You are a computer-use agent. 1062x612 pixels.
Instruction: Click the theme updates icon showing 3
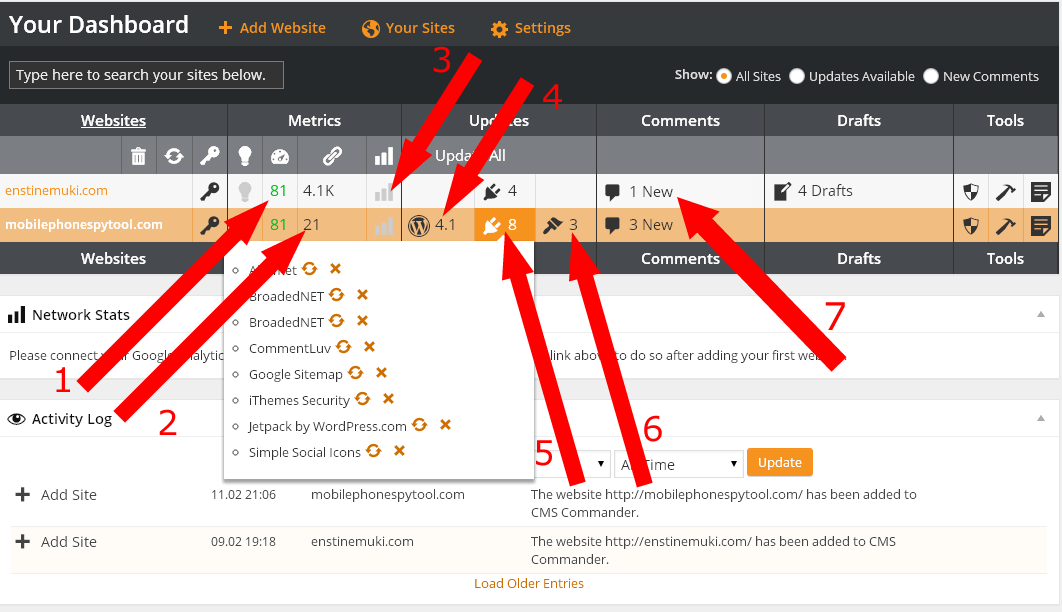click(x=553, y=225)
